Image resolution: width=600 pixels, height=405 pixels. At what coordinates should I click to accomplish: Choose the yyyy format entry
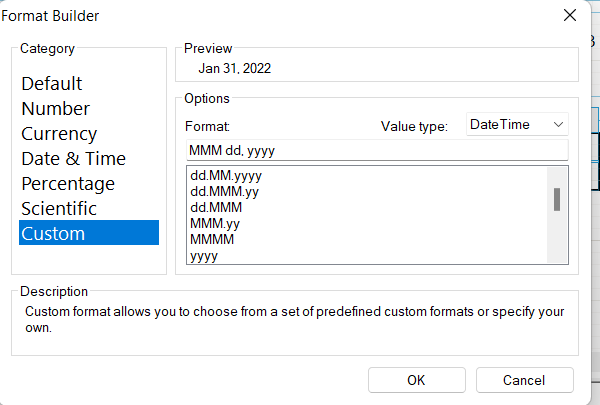(204, 256)
